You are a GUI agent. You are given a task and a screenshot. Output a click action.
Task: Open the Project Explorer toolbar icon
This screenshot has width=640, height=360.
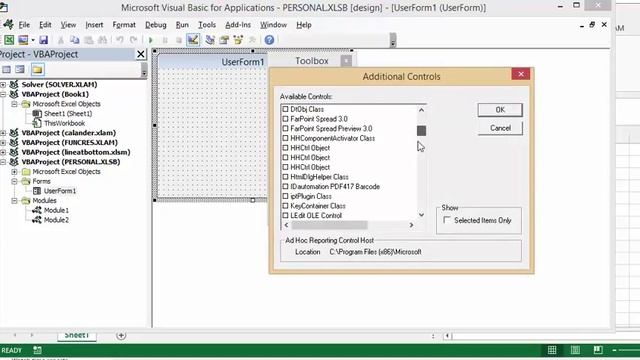pos(210,40)
